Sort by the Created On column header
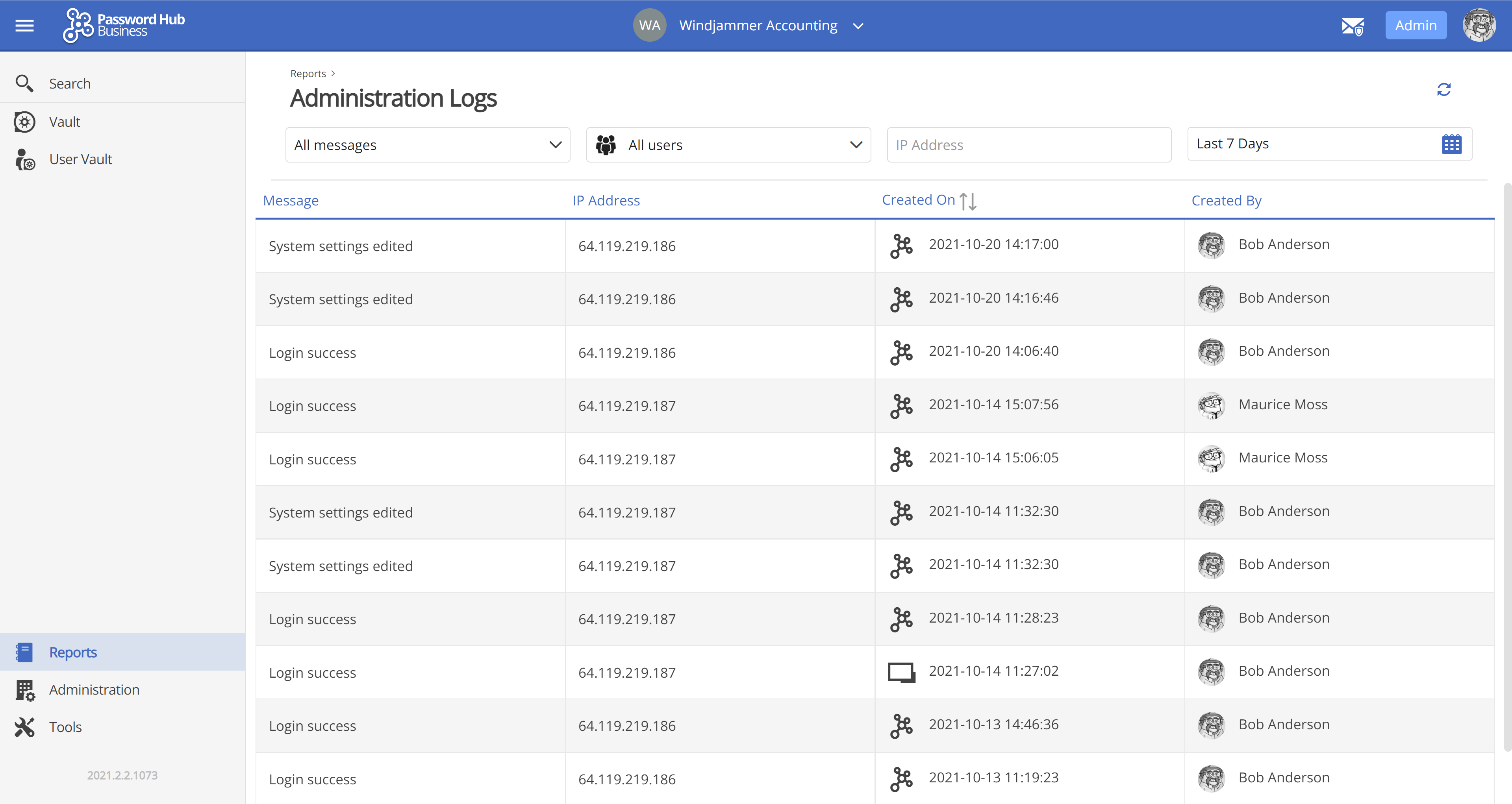The image size is (1512, 804). tap(918, 200)
